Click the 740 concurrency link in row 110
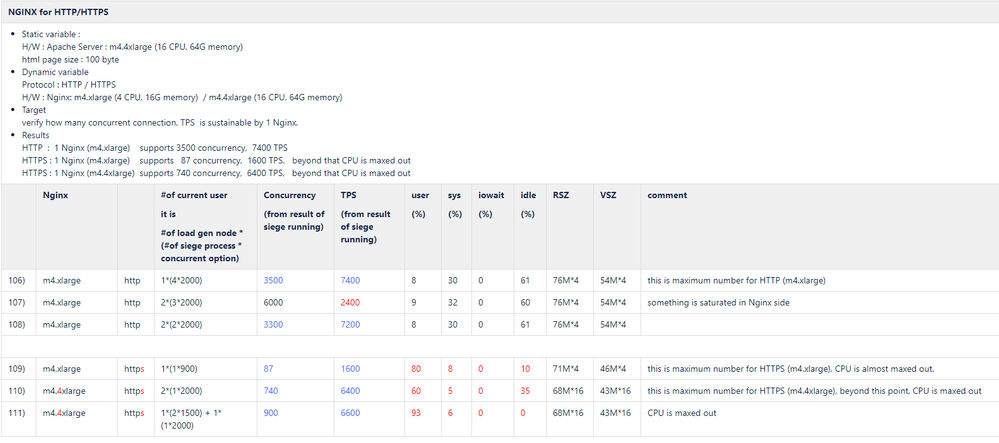This screenshot has width=999, height=443. tap(271, 390)
